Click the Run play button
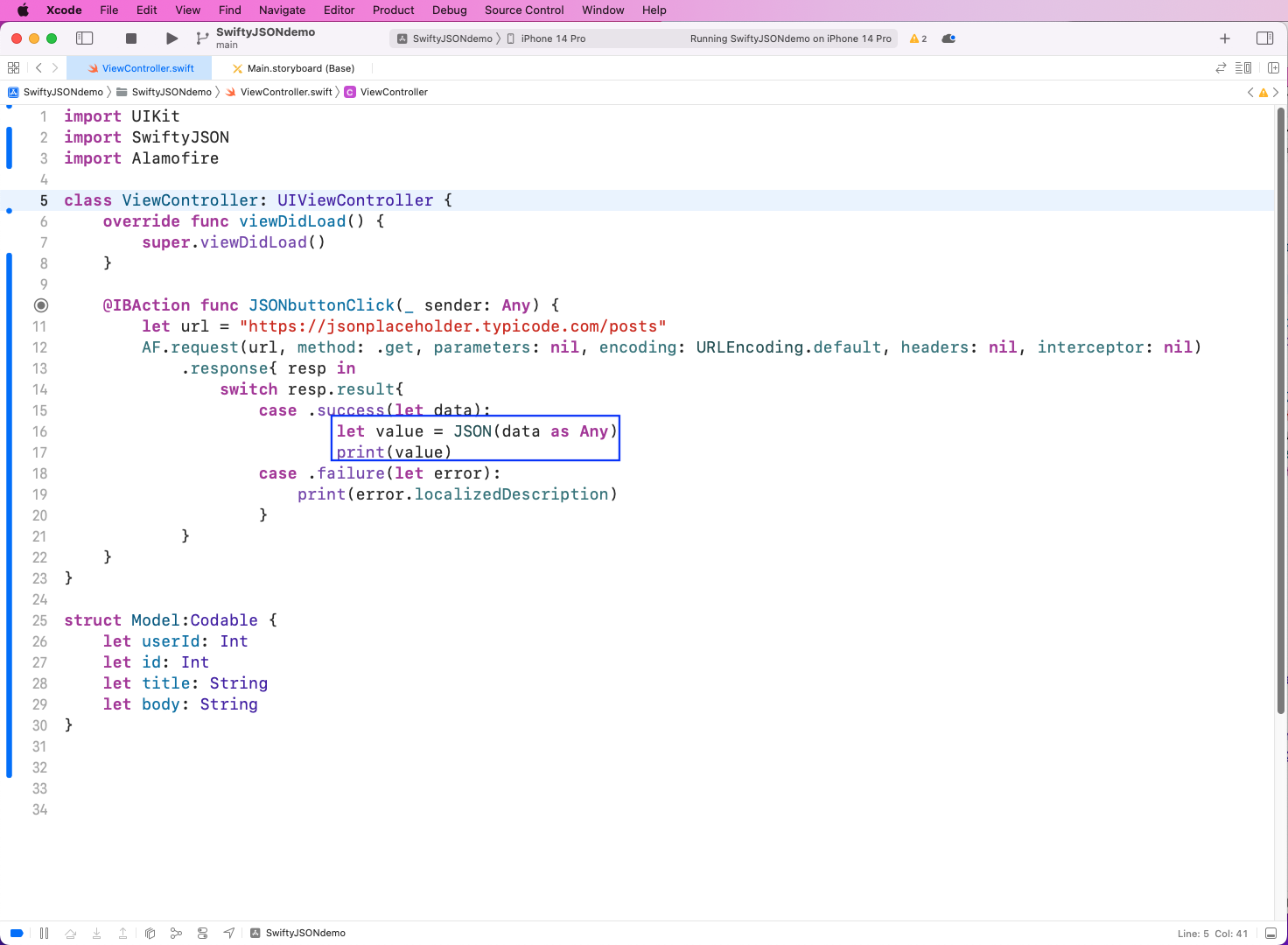 pos(171,38)
